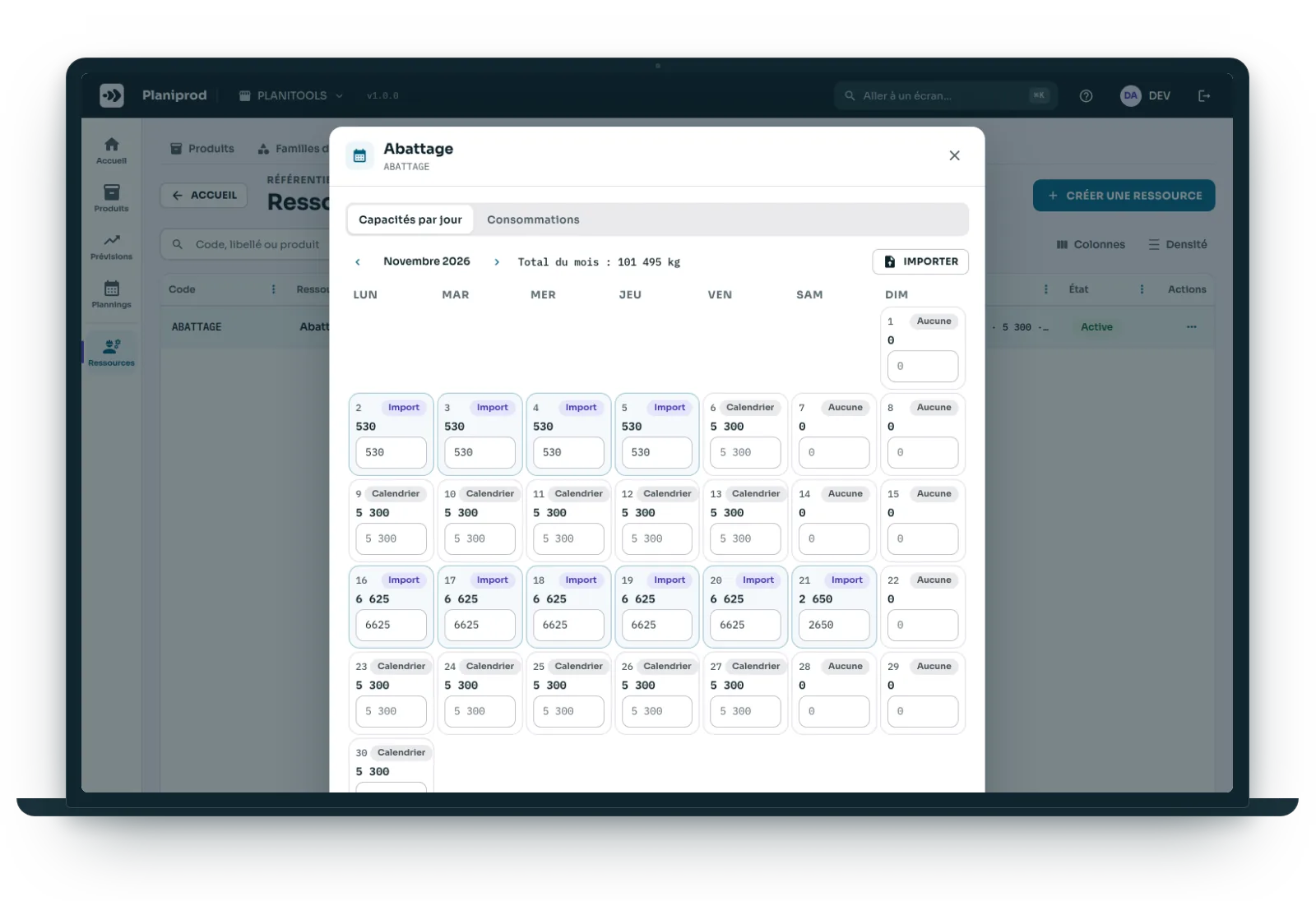1316x901 pixels.
Task: Click the Active status in ABATTAGE row
Action: coord(1096,327)
